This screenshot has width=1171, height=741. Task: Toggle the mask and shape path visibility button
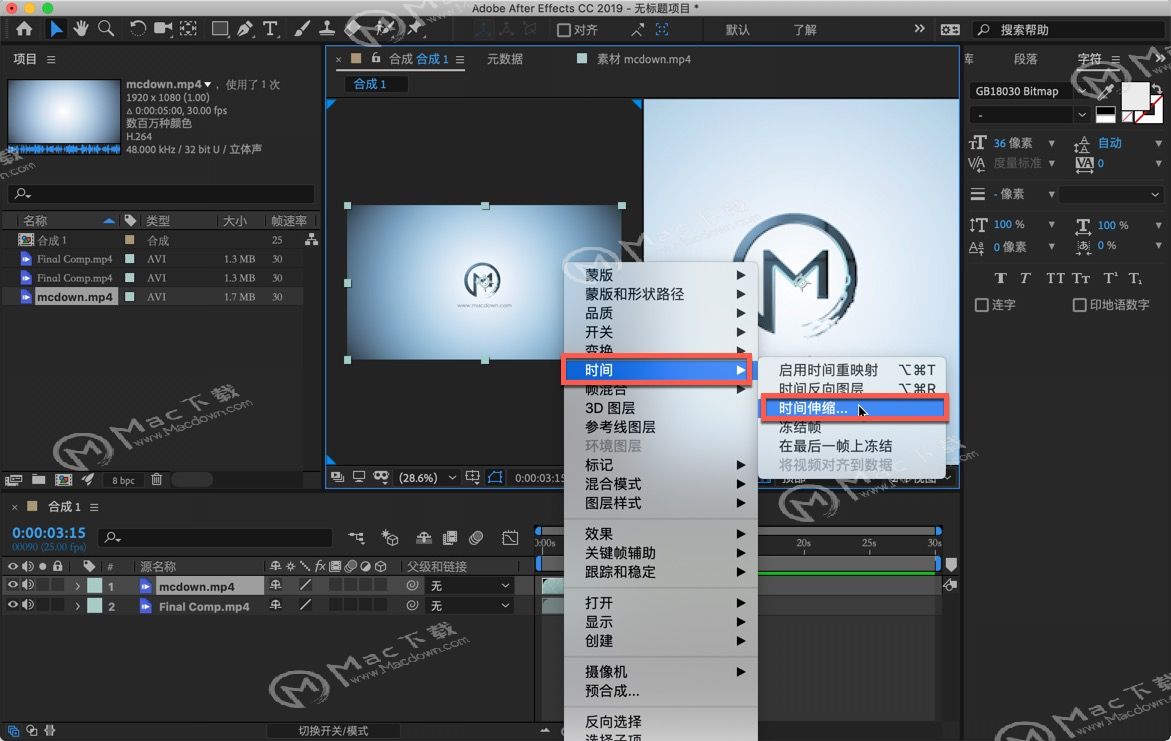click(x=495, y=477)
